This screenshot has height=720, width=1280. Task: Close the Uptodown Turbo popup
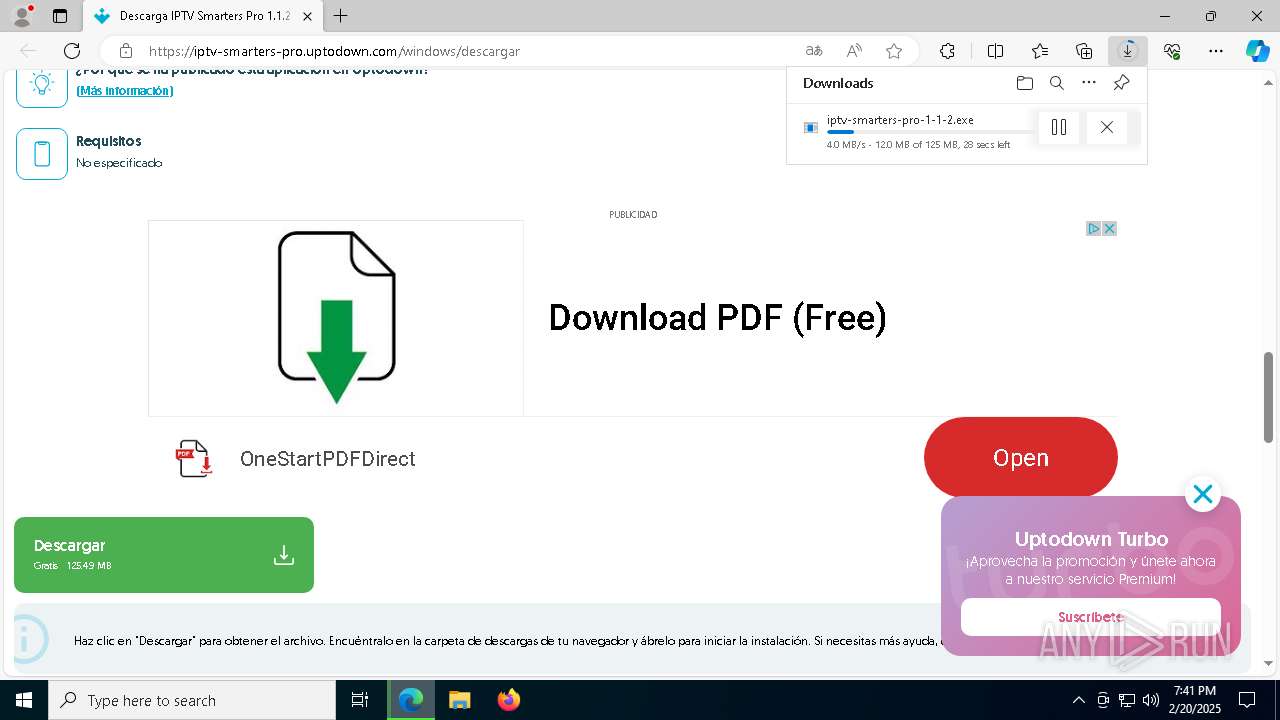pos(1202,494)
